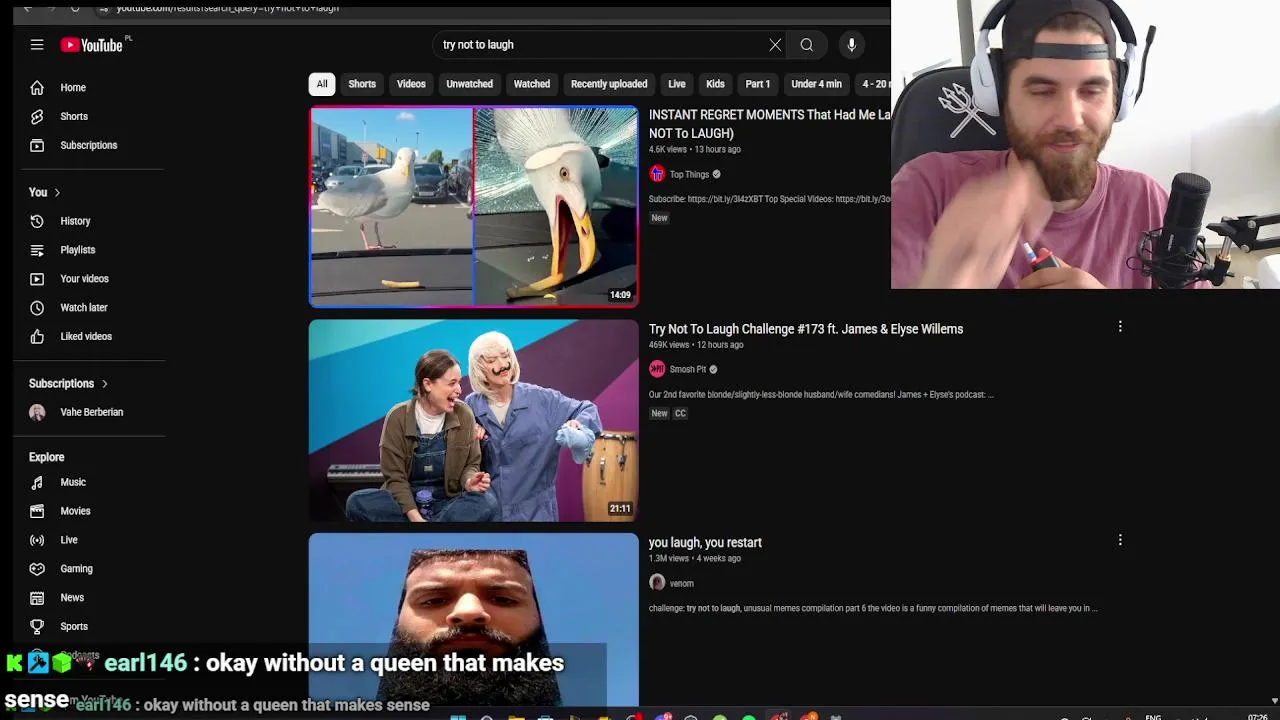Open the seagull INSTANT REGRET video thumbnail
1280x720 pixels.
tap(474, 206)
